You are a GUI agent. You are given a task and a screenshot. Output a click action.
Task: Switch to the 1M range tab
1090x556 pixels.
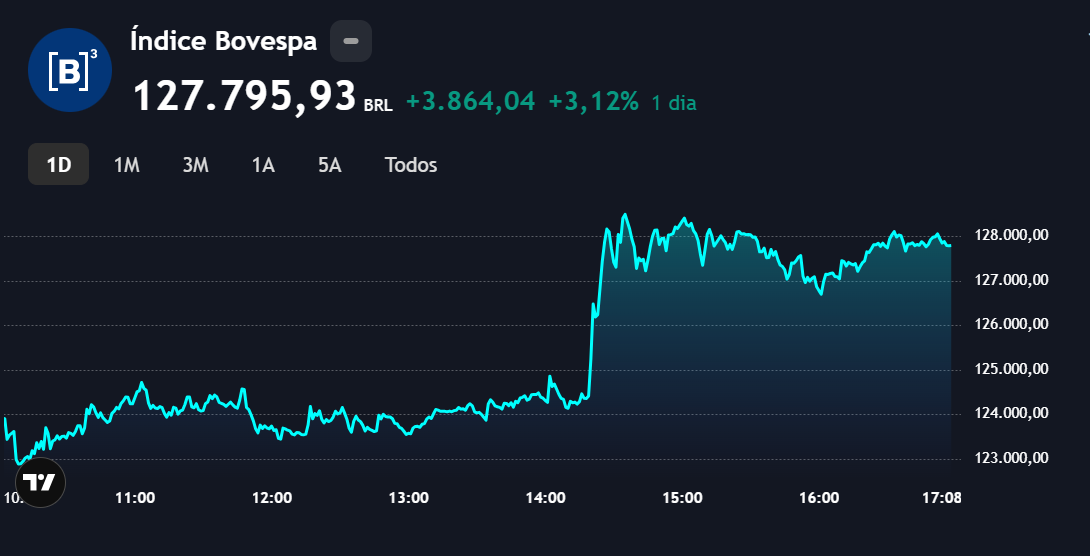tap(126, 165)
